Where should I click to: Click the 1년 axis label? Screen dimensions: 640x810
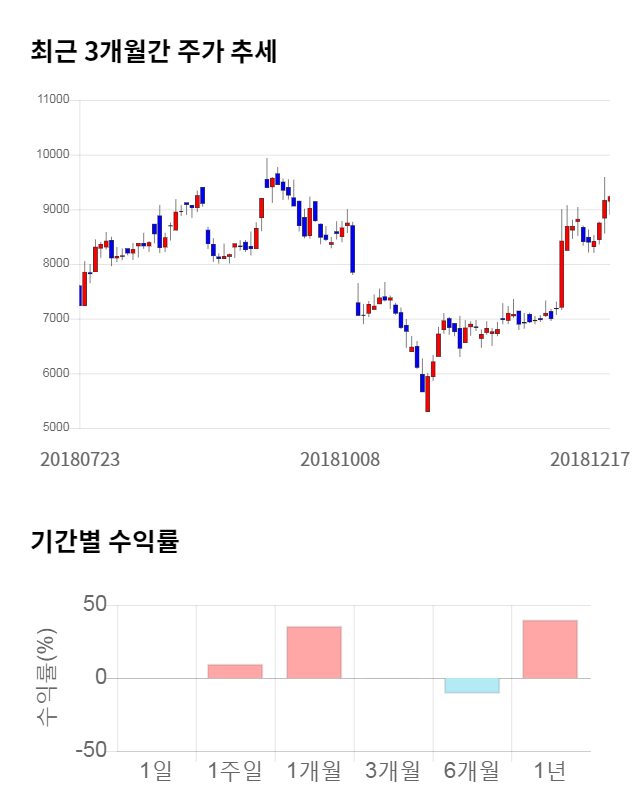550,771
